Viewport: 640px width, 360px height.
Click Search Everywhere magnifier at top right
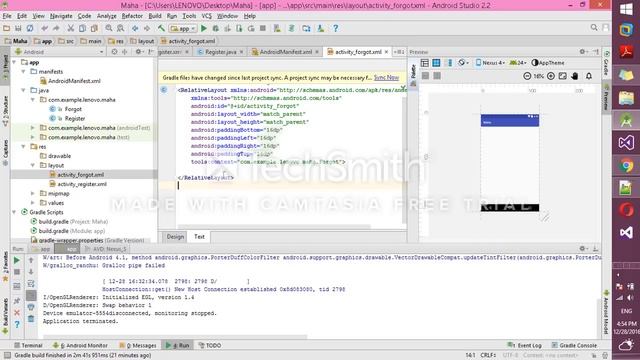[x=594, y=27]
